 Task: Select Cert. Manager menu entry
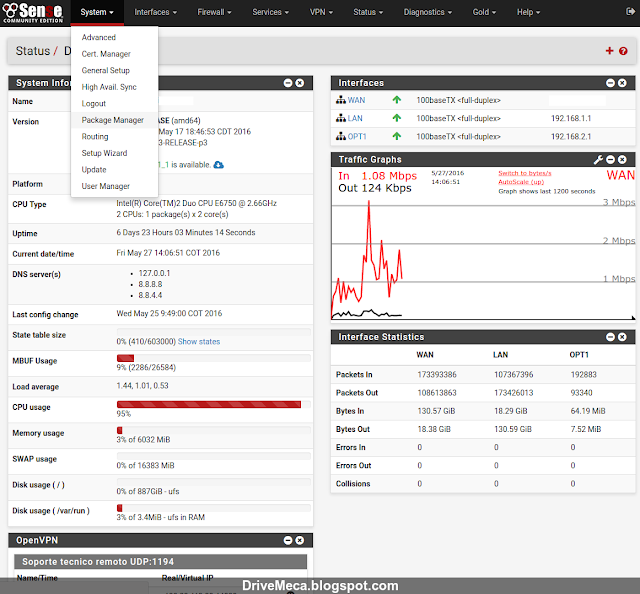114,54
